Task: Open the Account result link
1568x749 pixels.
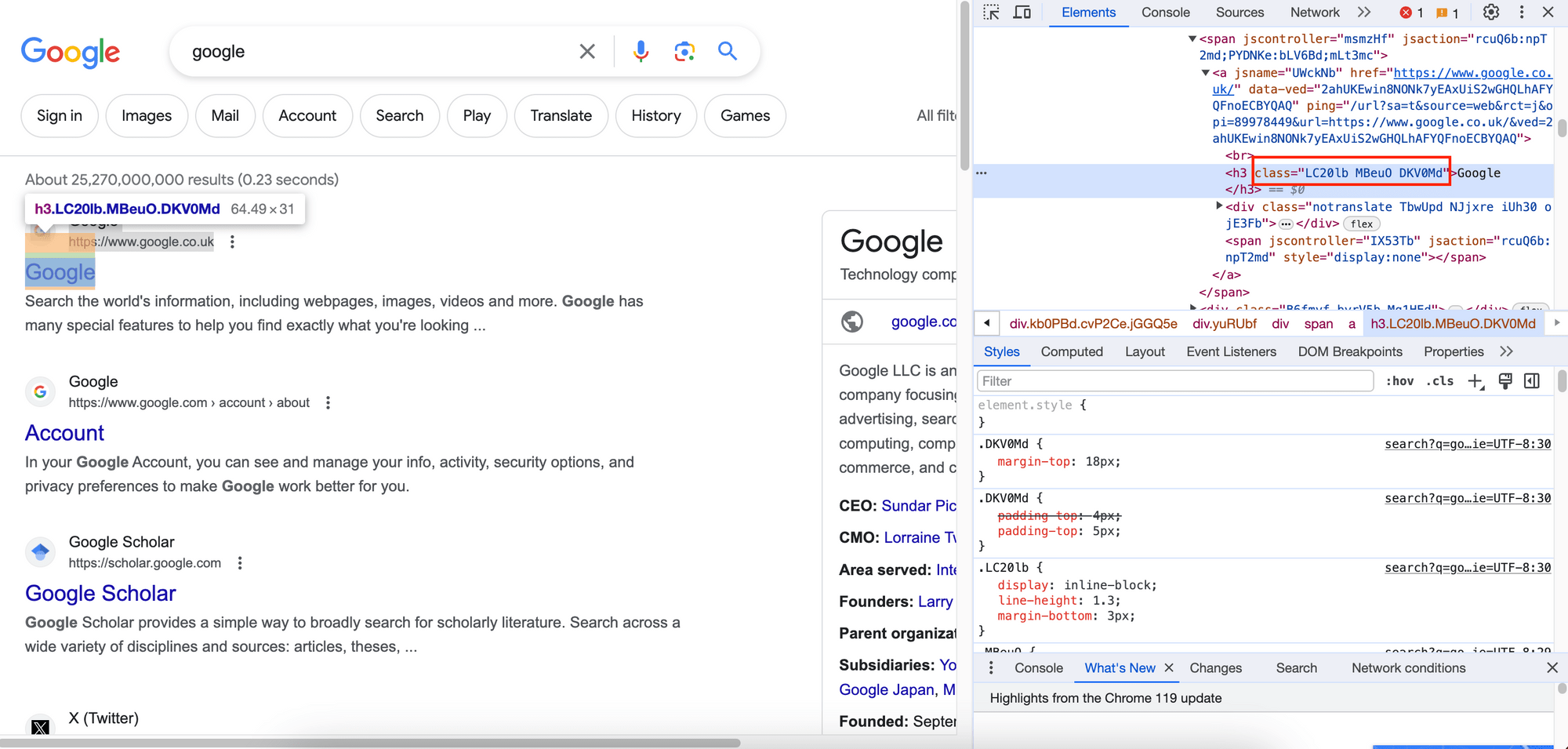Action: [x=64, y=433]
